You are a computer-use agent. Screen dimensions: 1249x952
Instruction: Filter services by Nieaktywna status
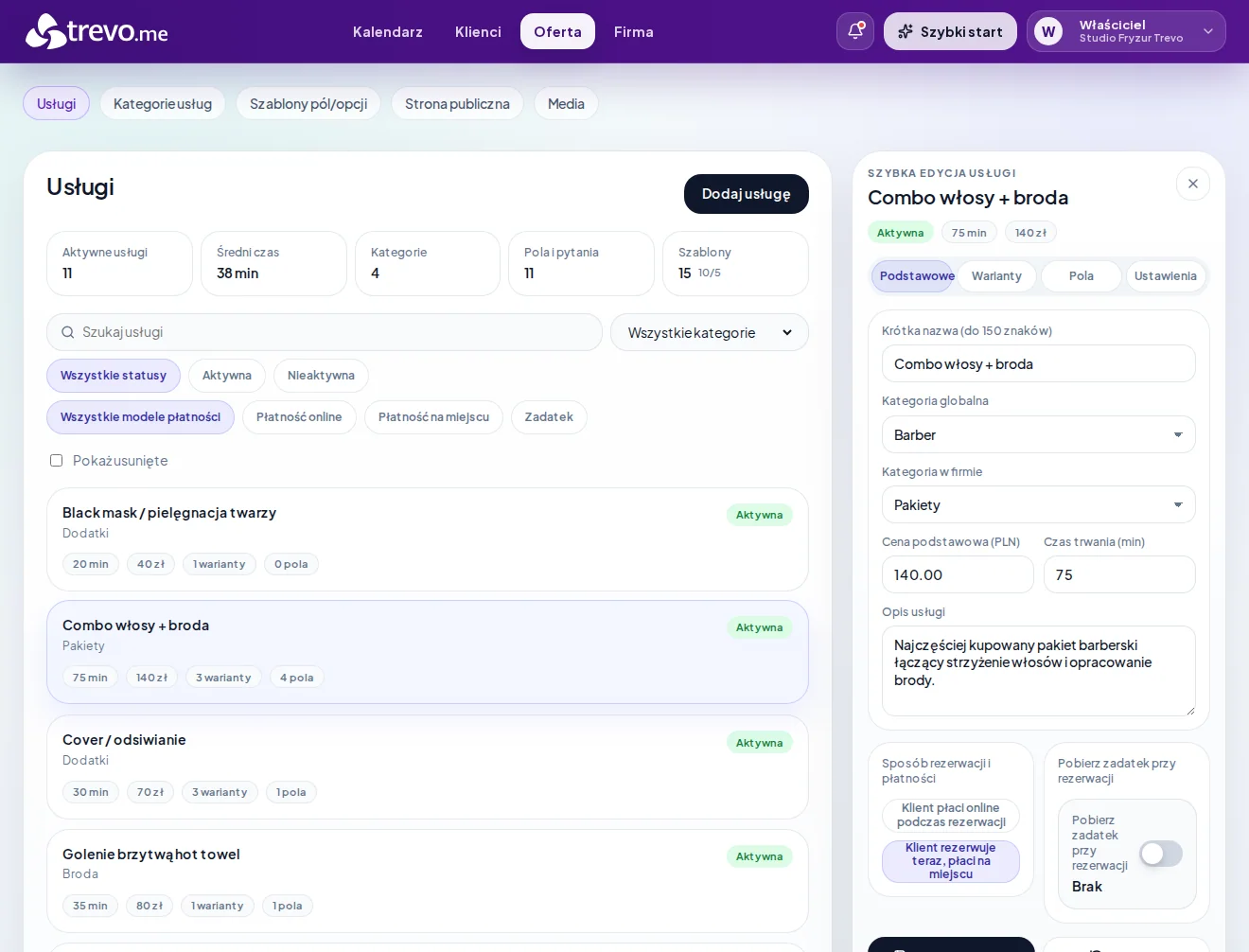[x=321, y=376]
